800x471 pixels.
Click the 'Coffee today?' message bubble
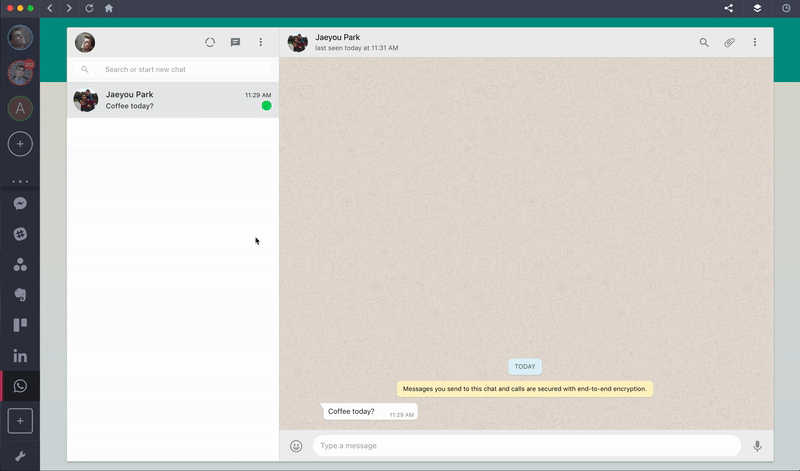point(370,412)
